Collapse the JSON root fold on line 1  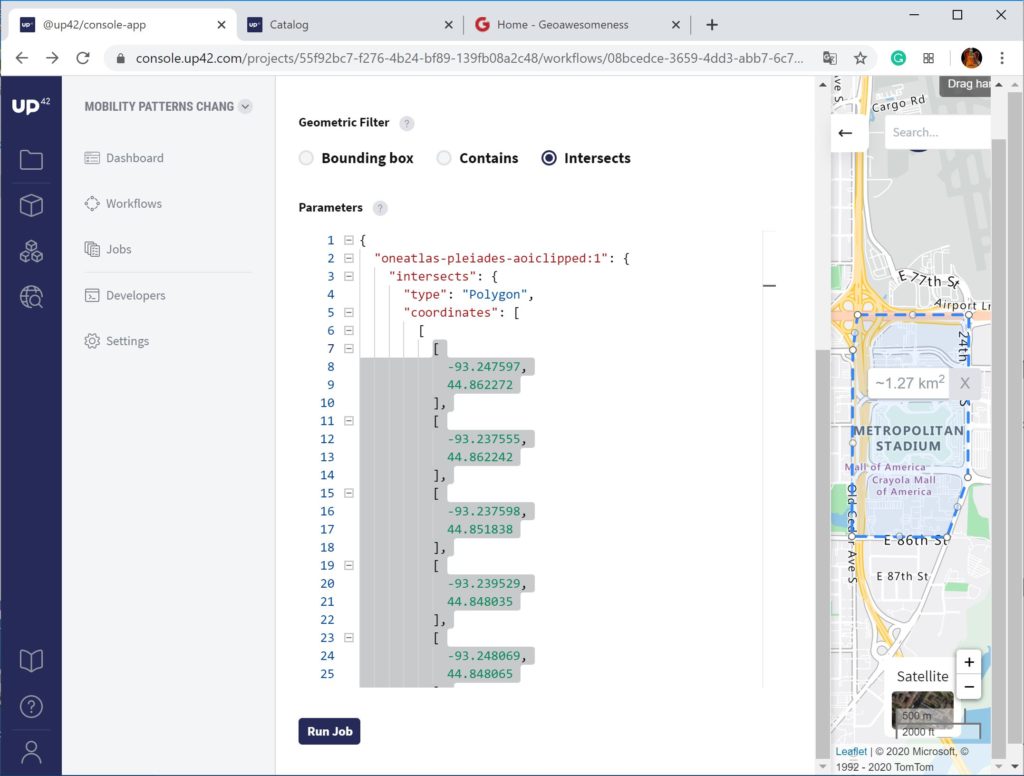[349, 240]
